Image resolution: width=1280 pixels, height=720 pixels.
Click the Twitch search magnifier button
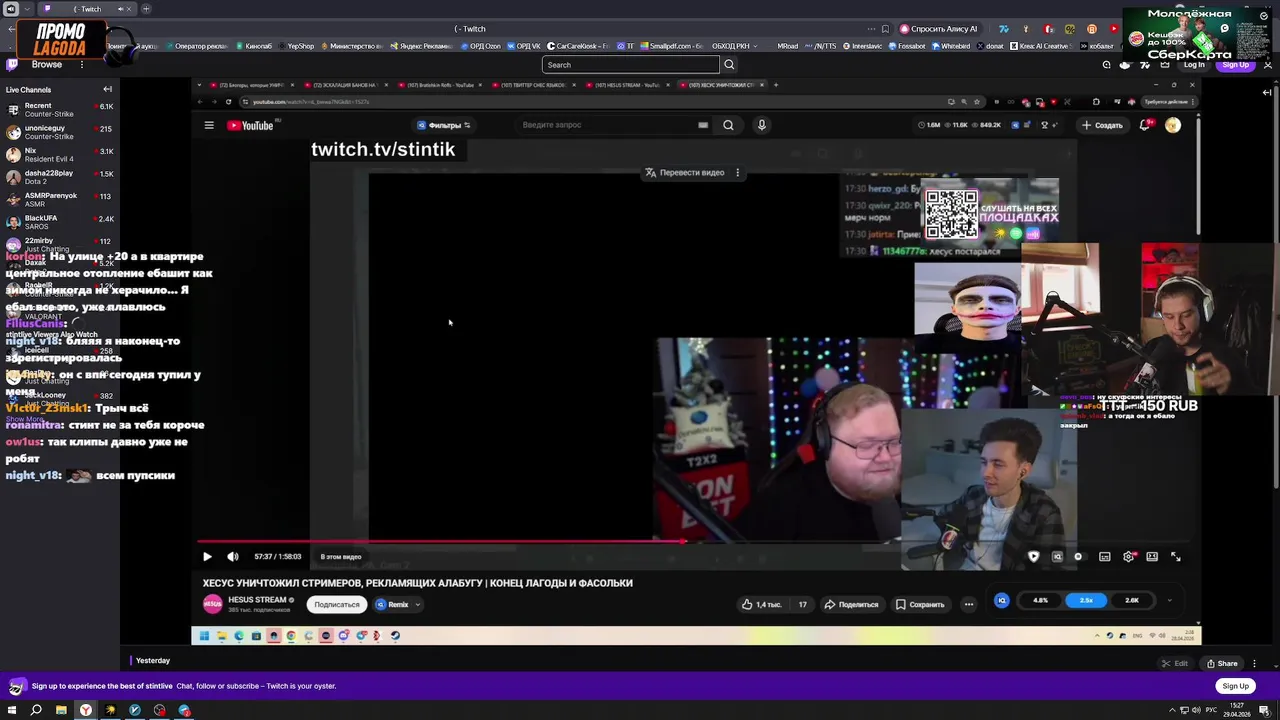[729, 65]
